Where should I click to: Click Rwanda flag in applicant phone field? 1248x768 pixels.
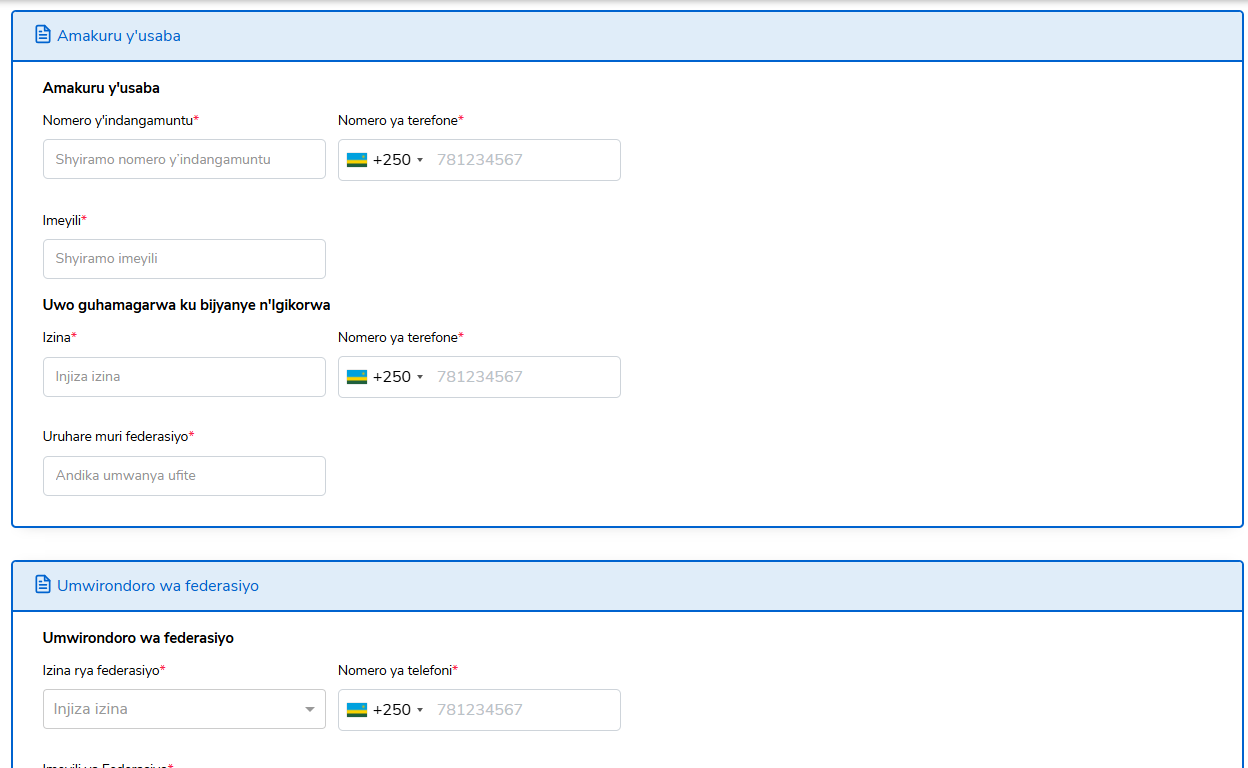click(357, 160)
